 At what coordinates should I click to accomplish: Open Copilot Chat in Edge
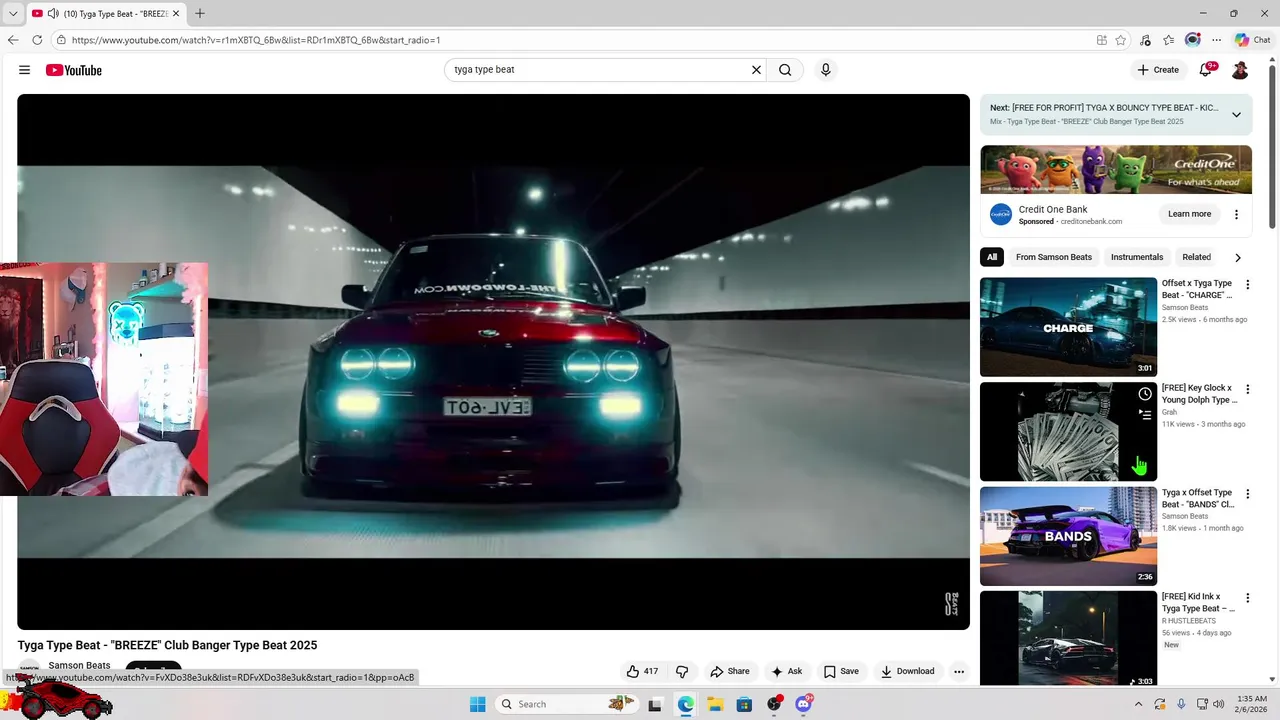click(x=1253, y=40)
